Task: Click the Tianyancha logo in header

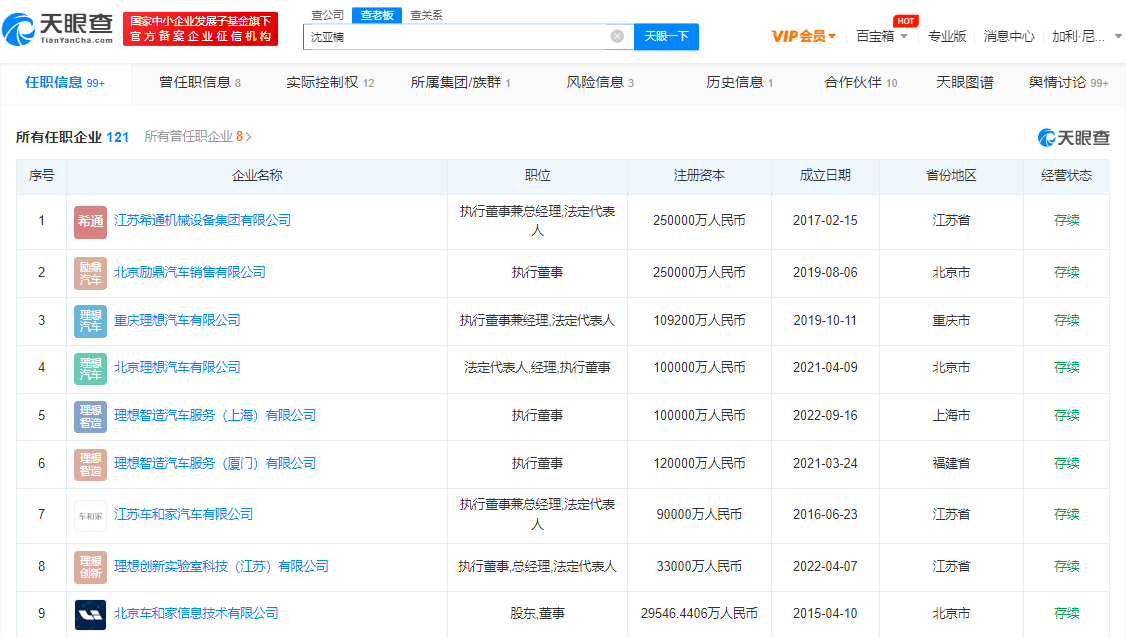Action: point(57,29)
